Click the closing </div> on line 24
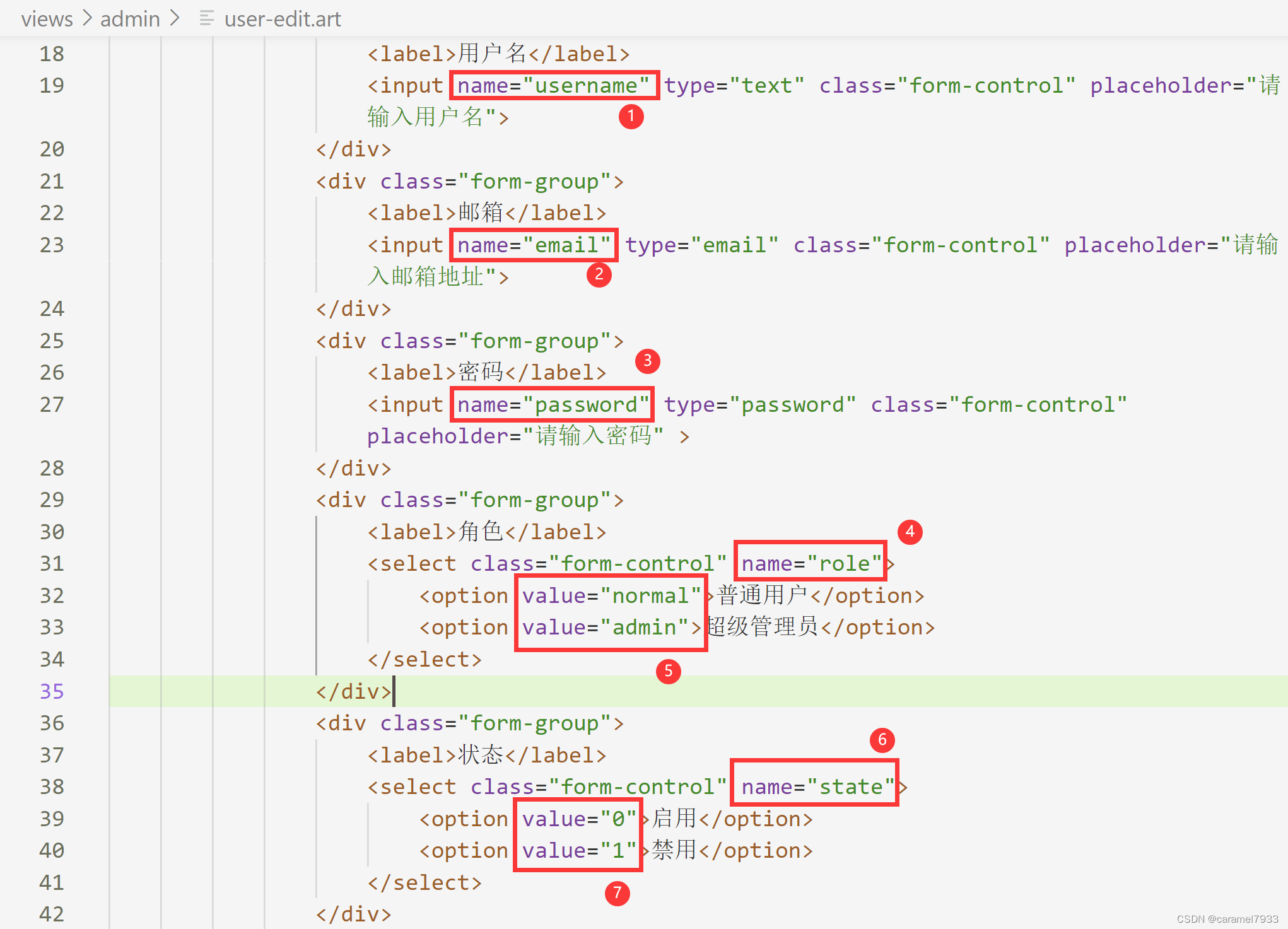Viewport: 1288px width, 929px height. point(354,309)
